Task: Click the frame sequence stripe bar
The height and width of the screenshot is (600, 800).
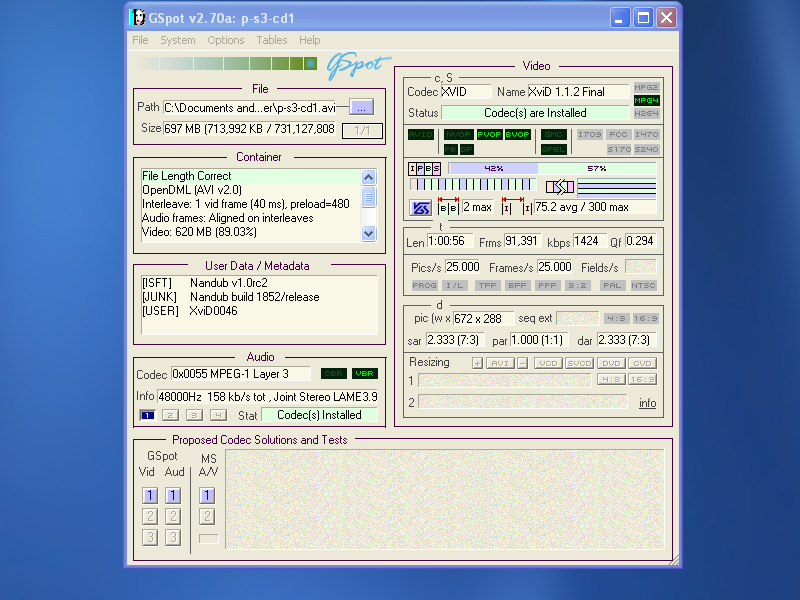Action: (x=472, y=185)
